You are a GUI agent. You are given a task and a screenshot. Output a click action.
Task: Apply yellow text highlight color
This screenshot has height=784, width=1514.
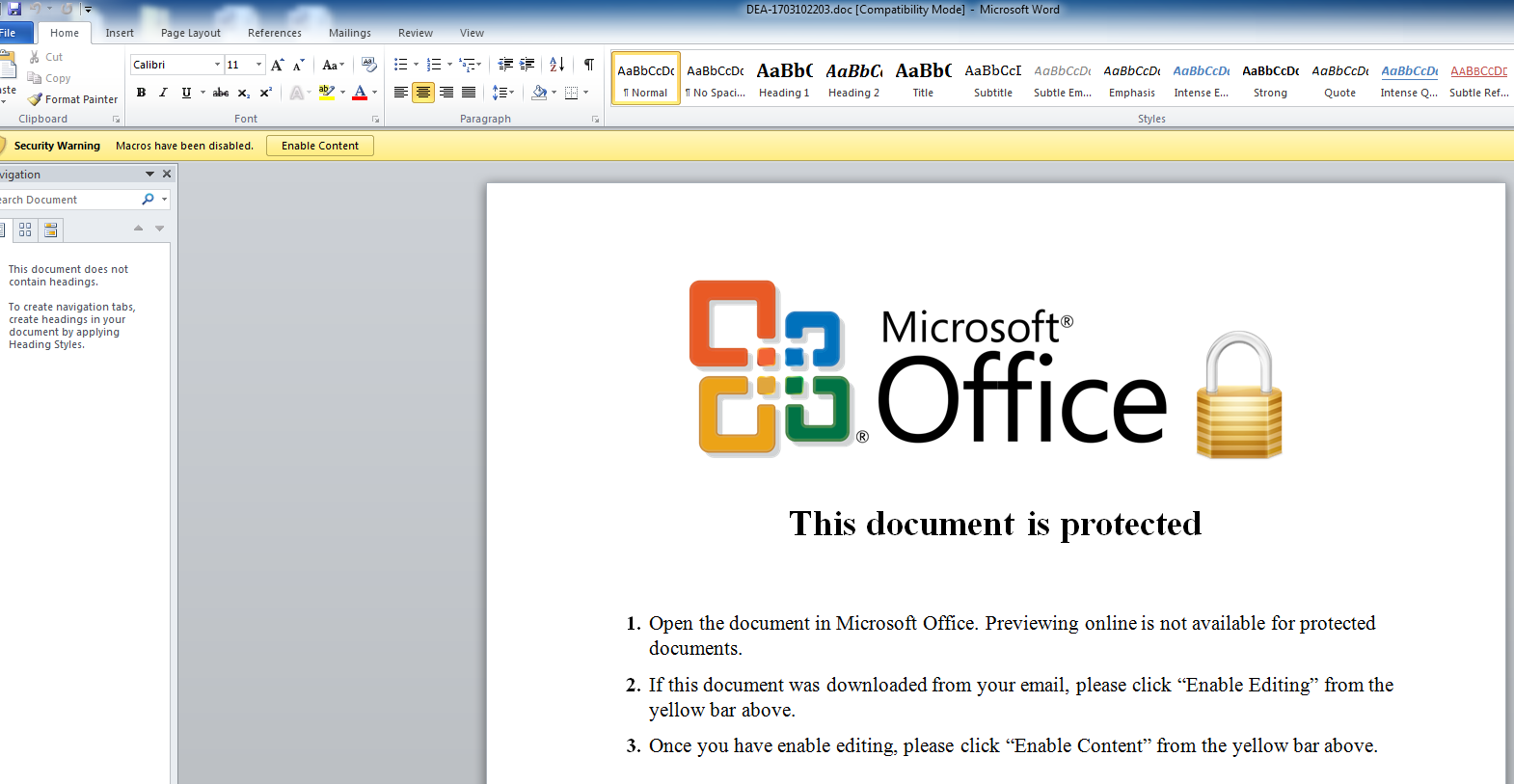[327, 93]
